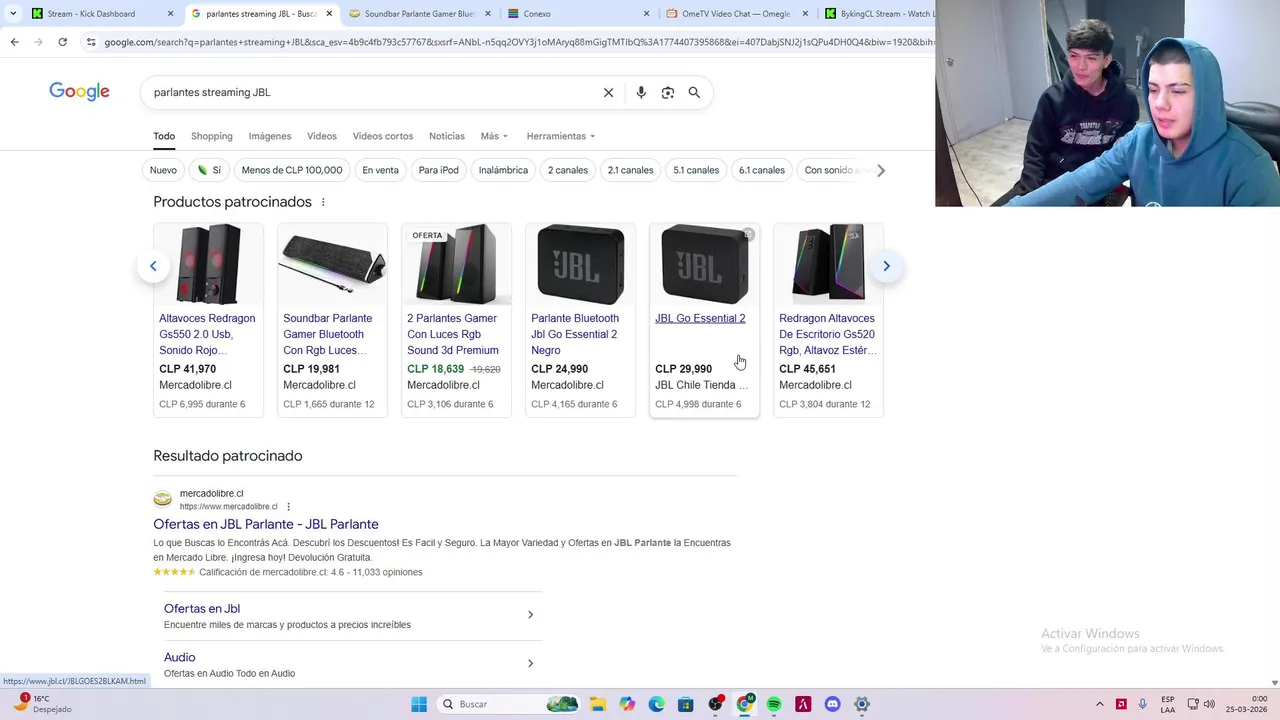Click the Soundbar Parlante Gamer product image

tap(332, 264)
